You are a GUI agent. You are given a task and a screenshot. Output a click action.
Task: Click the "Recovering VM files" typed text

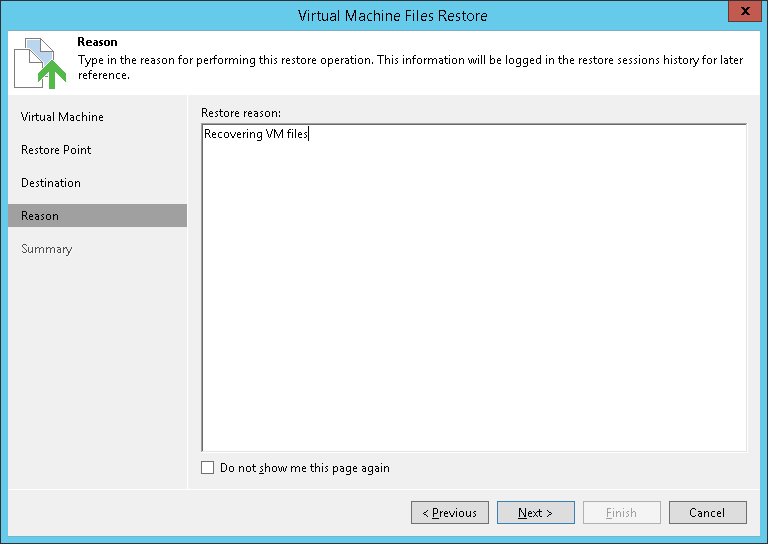tap(256, 134)
